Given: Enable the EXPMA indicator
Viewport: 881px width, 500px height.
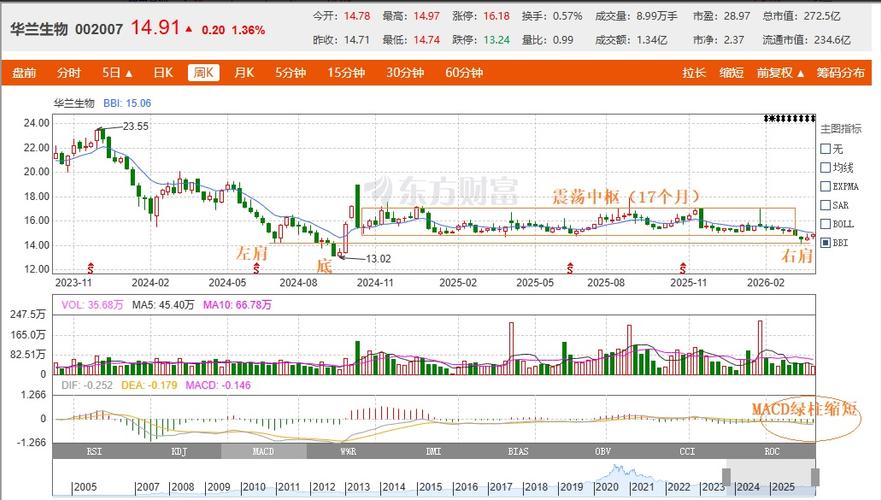Looking at the screenshot, I should click(x=825, y=187).
